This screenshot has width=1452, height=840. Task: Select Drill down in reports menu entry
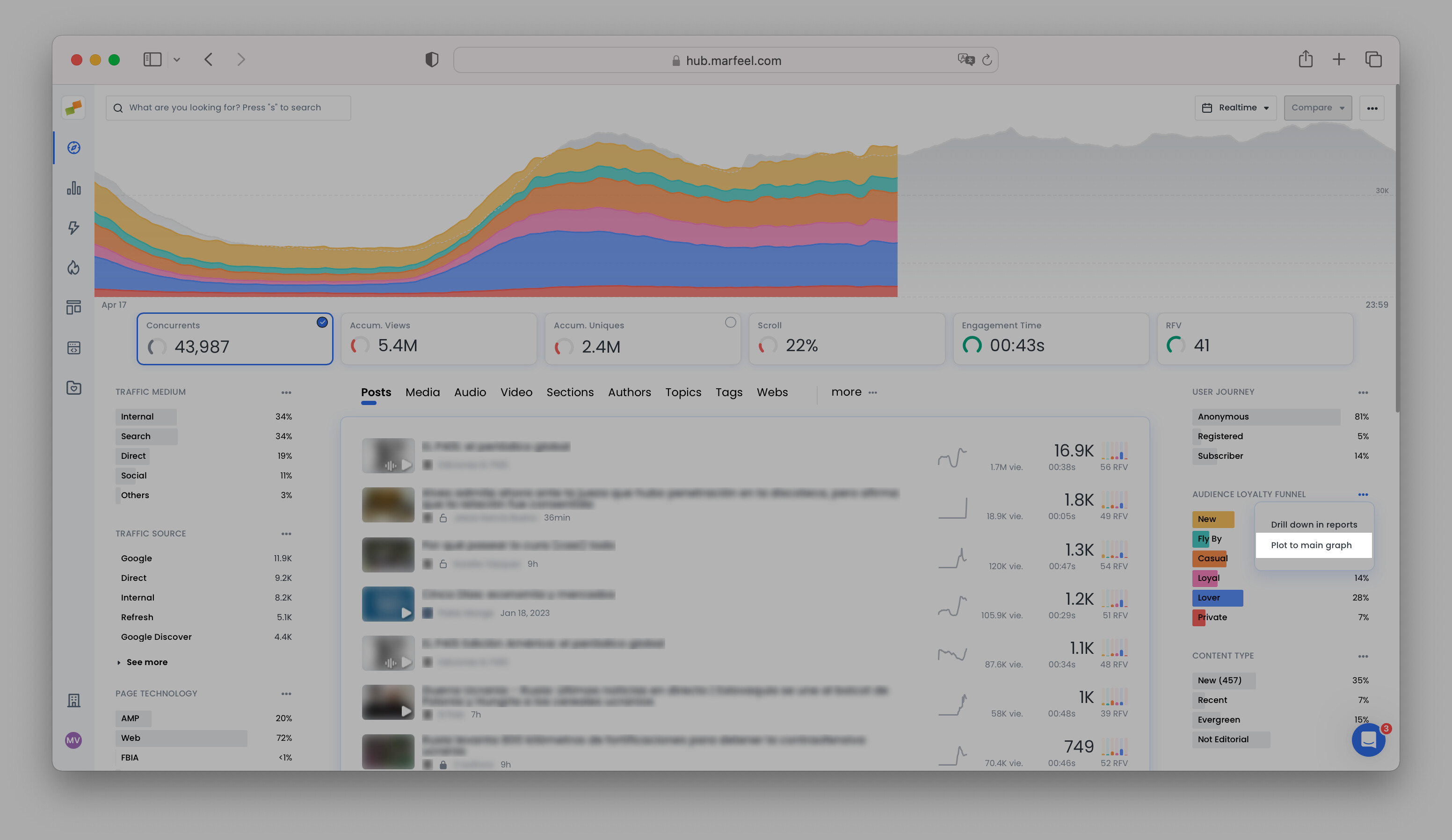pyautogui.click(x=1314, y=524)
